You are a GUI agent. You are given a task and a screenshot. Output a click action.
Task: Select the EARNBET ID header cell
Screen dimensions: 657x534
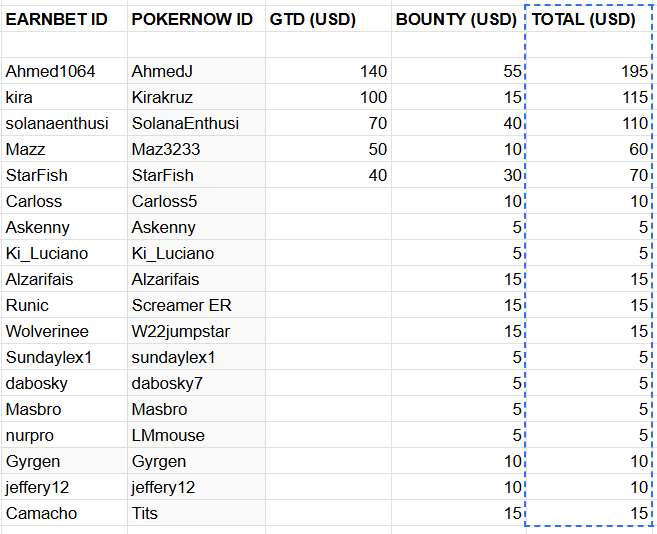(x=62, y=19)
